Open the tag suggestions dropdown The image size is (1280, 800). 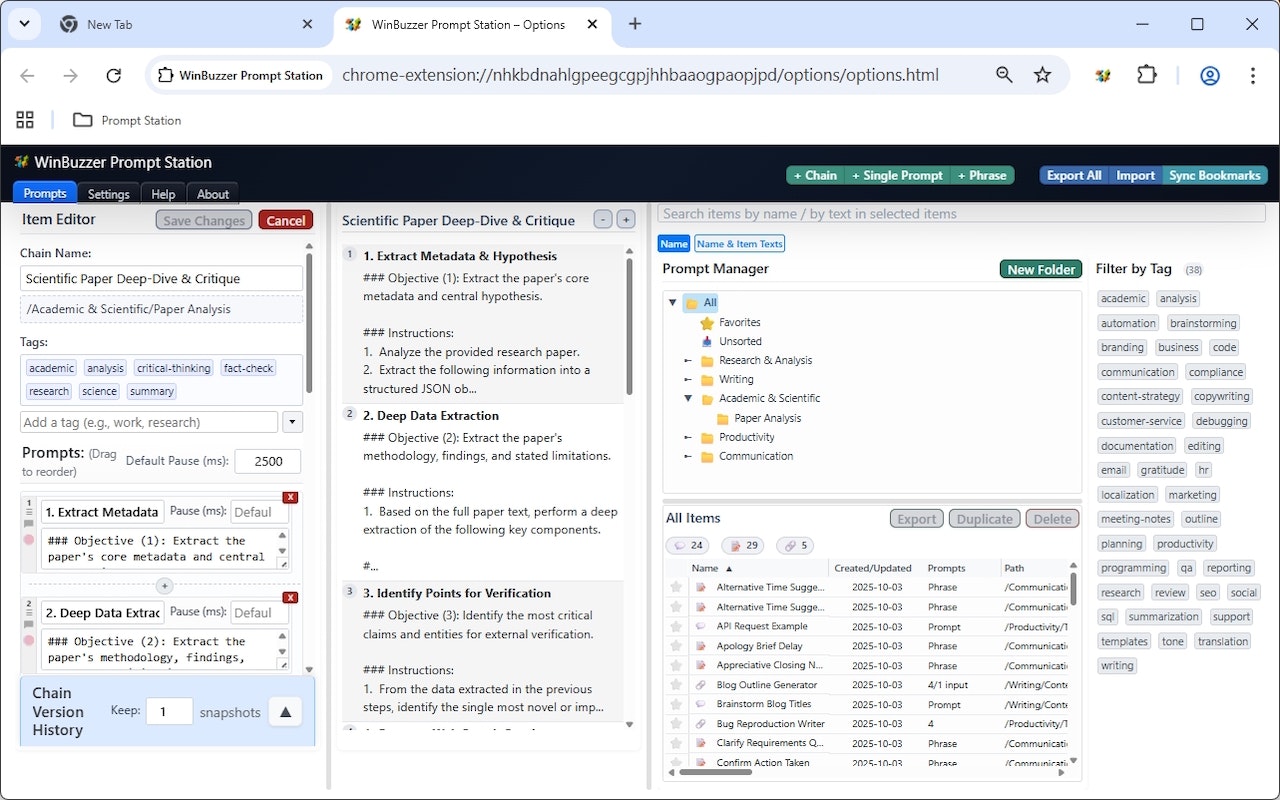292,422
